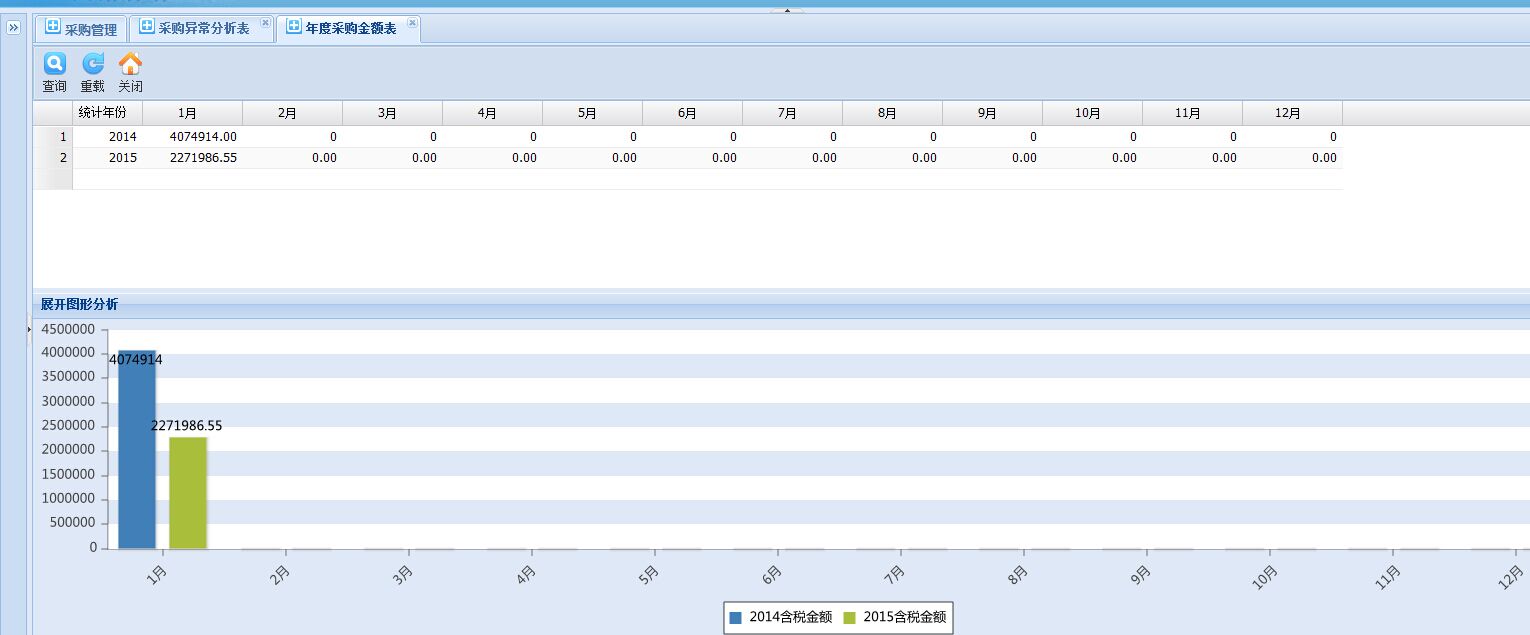Close the 采购异常分析表 tab
Screen dimensions: 1530x635
[x=265, y=22]
